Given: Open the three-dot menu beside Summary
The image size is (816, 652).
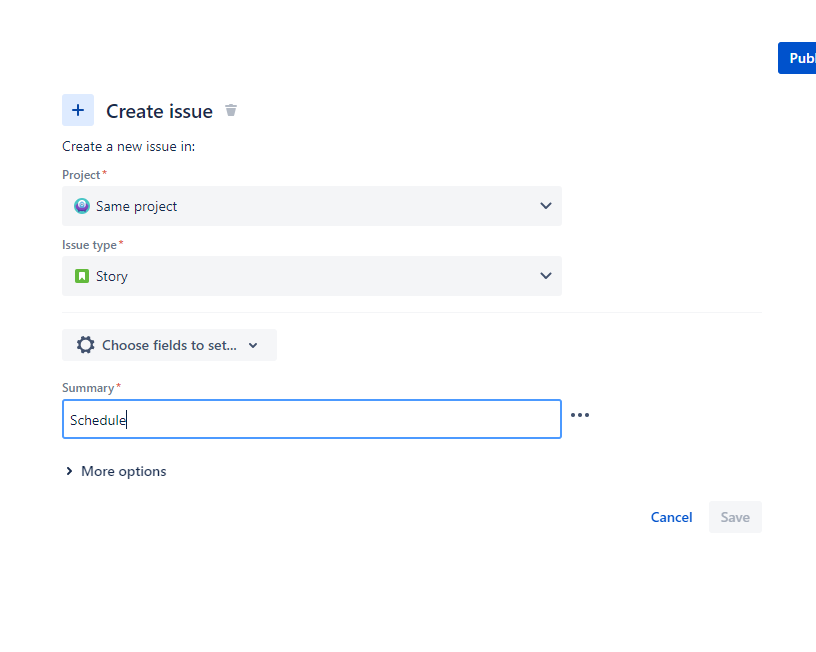Looking at the screenshot, I should click(x=580, y=415).
